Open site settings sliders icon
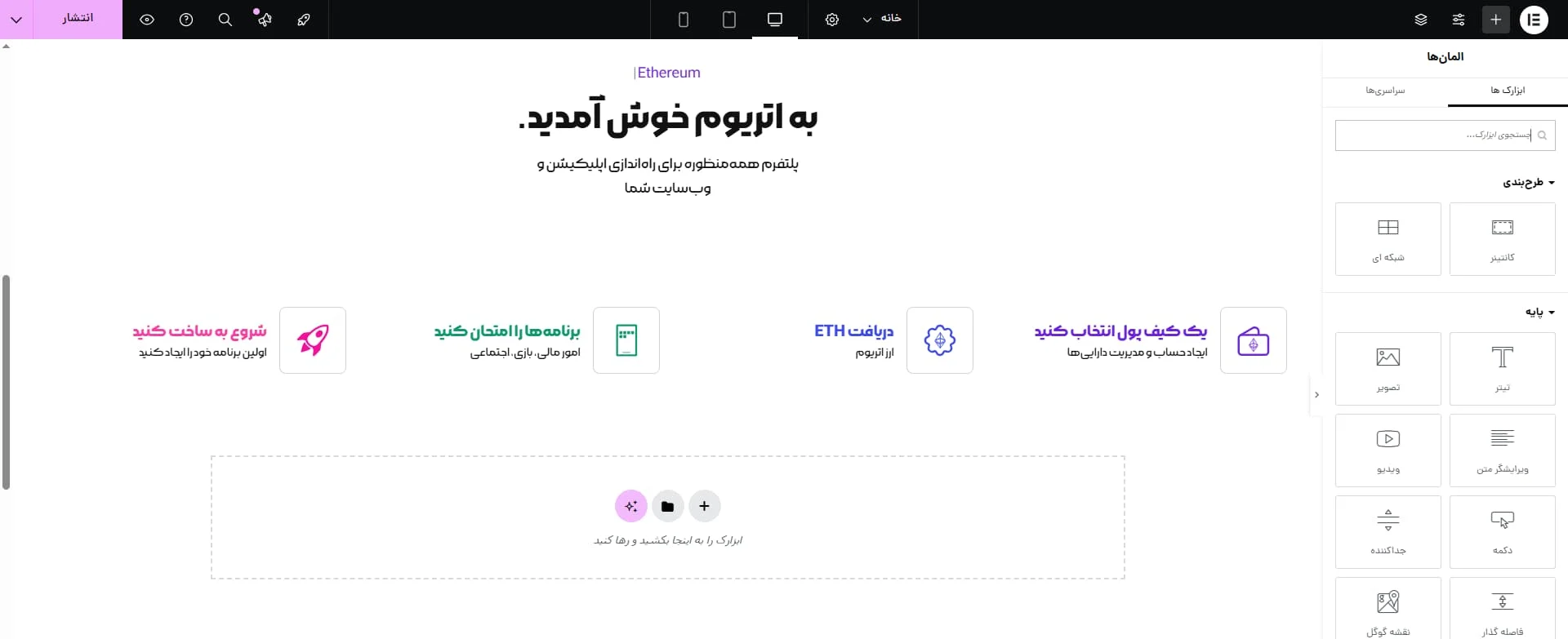The width and height of the screenshot is (1568, 639). [x=1459, y=20]
